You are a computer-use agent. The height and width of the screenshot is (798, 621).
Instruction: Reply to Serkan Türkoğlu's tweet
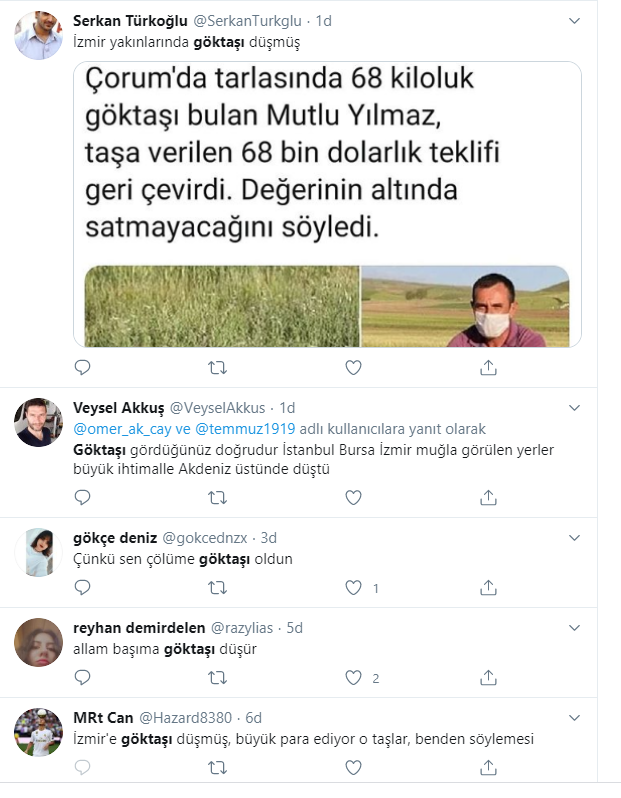[82, 368]
